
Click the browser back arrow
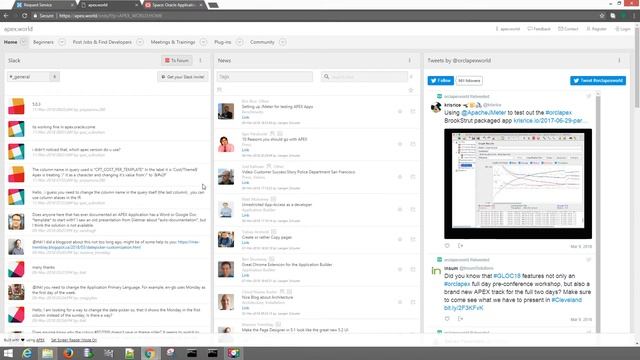(6, 16)
